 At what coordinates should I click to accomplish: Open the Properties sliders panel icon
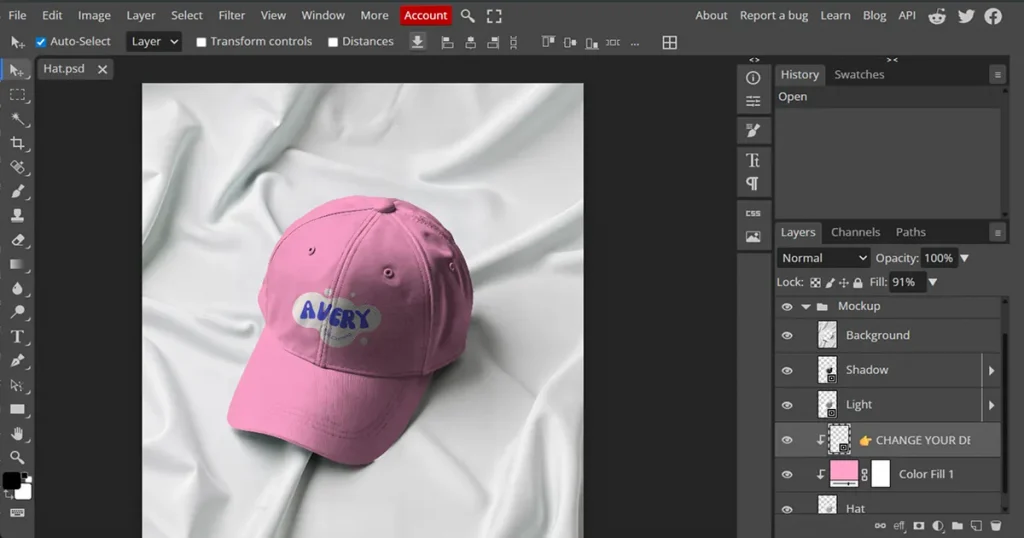click(x=753, y=101)
